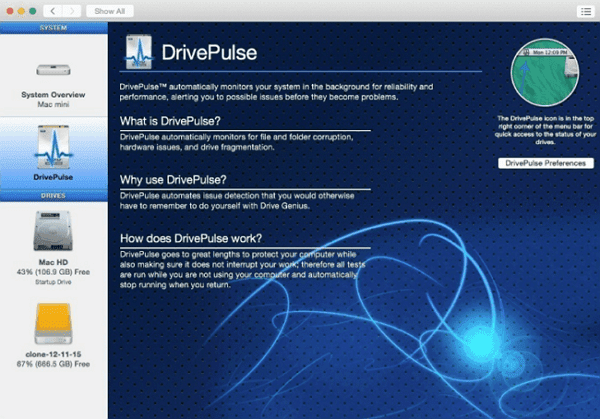The height and width of the screenshot is (419, 600).
Task: Select the Mac HD hard drive icon
Action: coord(54,230)
